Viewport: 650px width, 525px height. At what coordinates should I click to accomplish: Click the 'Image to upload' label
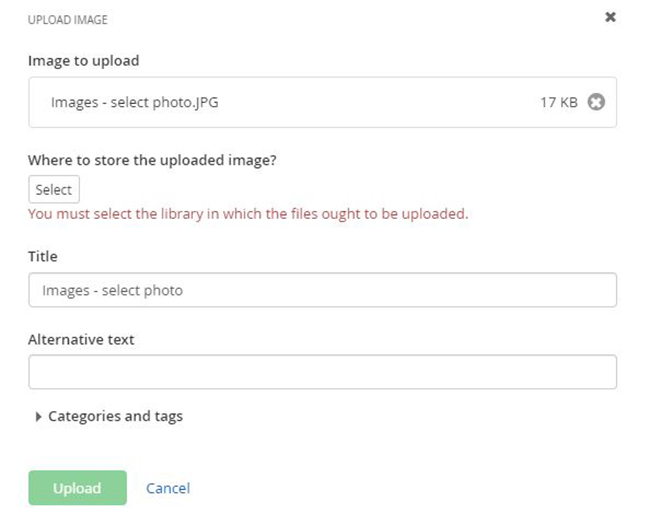coord(83,60)
